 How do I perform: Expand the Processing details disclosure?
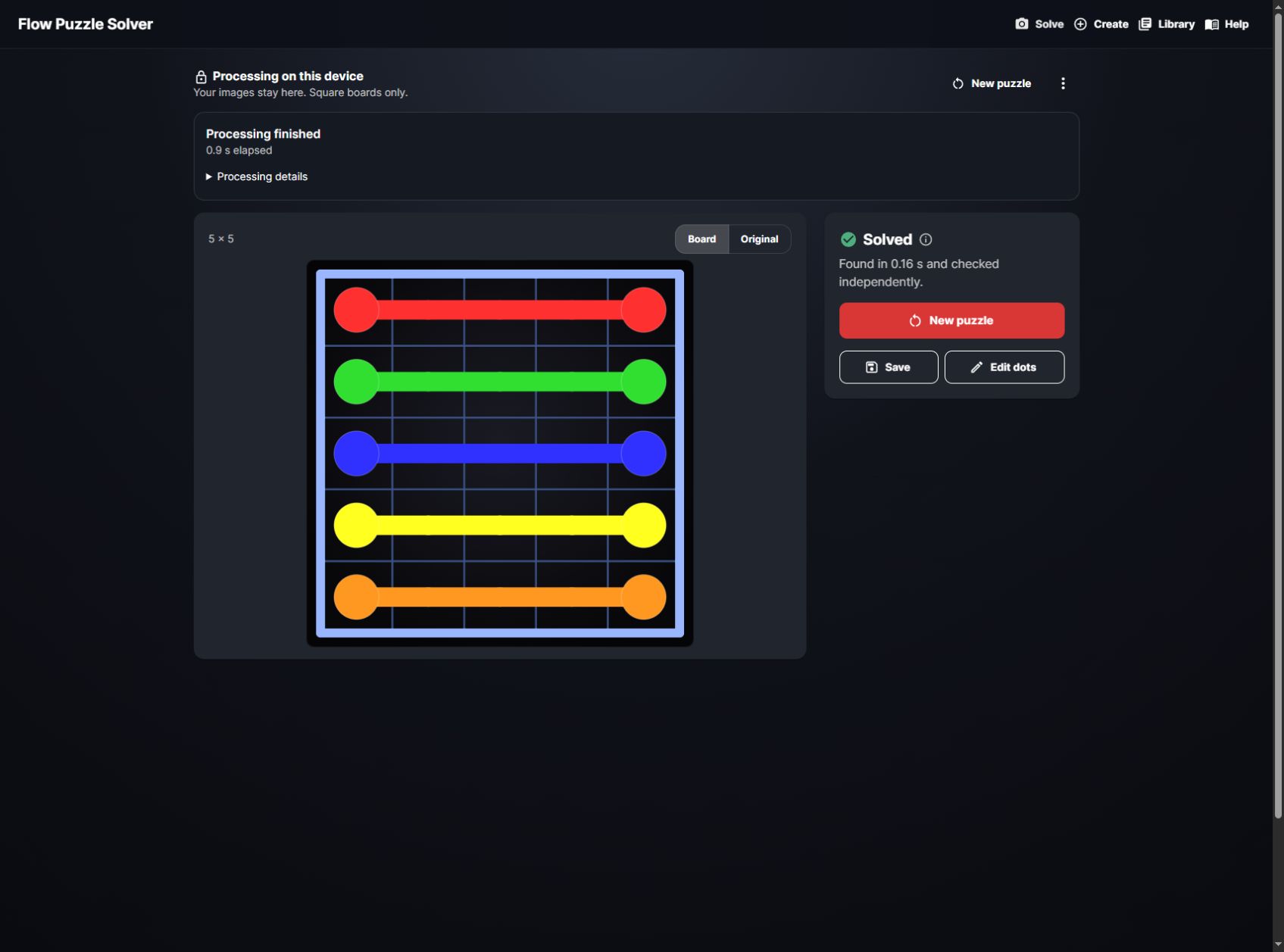point(257,176)
